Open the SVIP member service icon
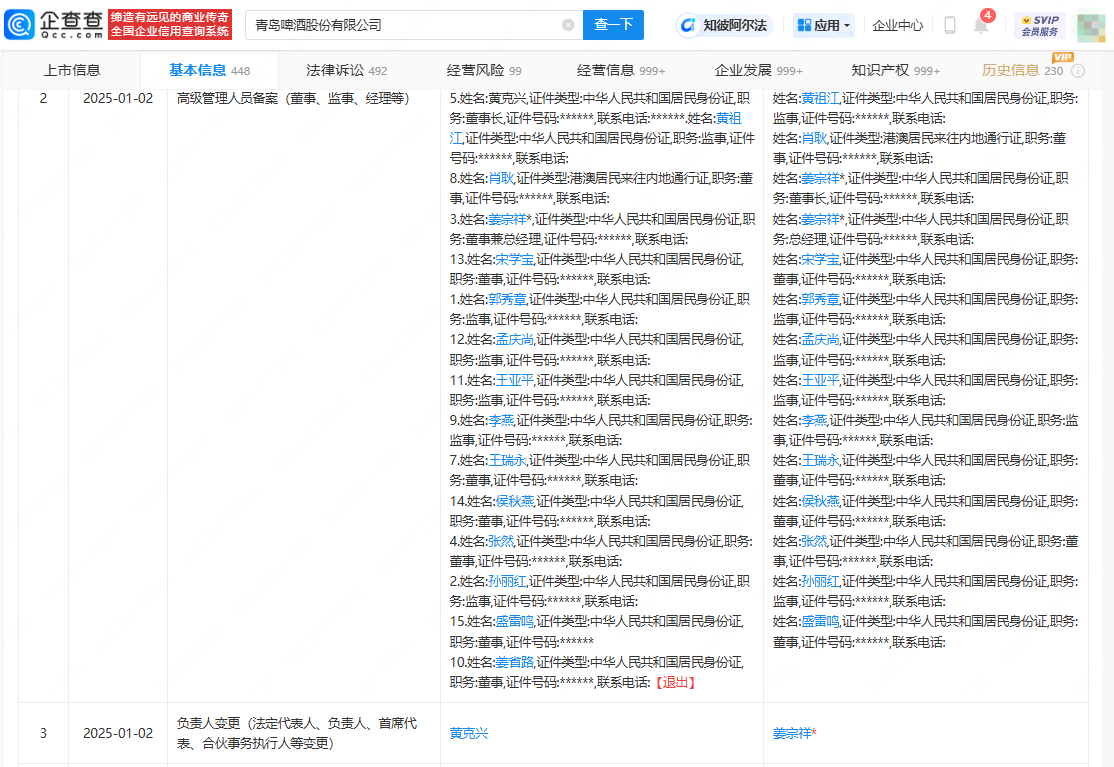The image size is (1114, 767). (1040, 26)
